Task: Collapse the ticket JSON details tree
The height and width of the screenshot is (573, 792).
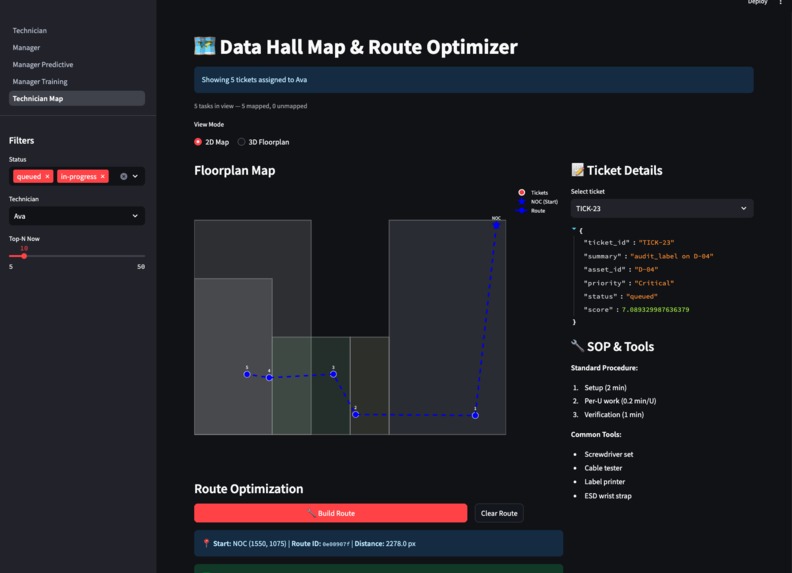Action: pos(574,229)
